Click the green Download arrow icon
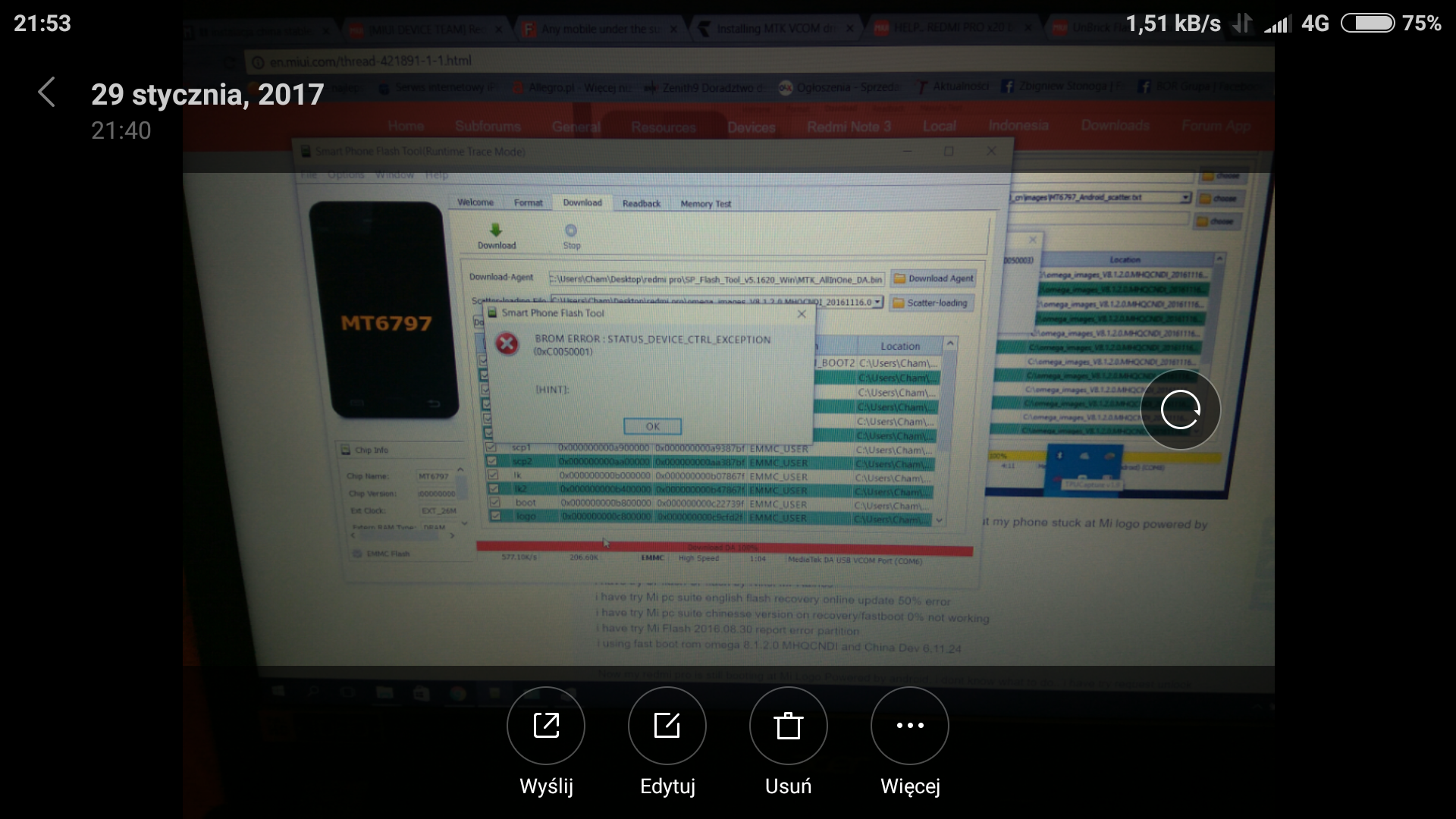1456x819 pixels. tap(496, 231)
